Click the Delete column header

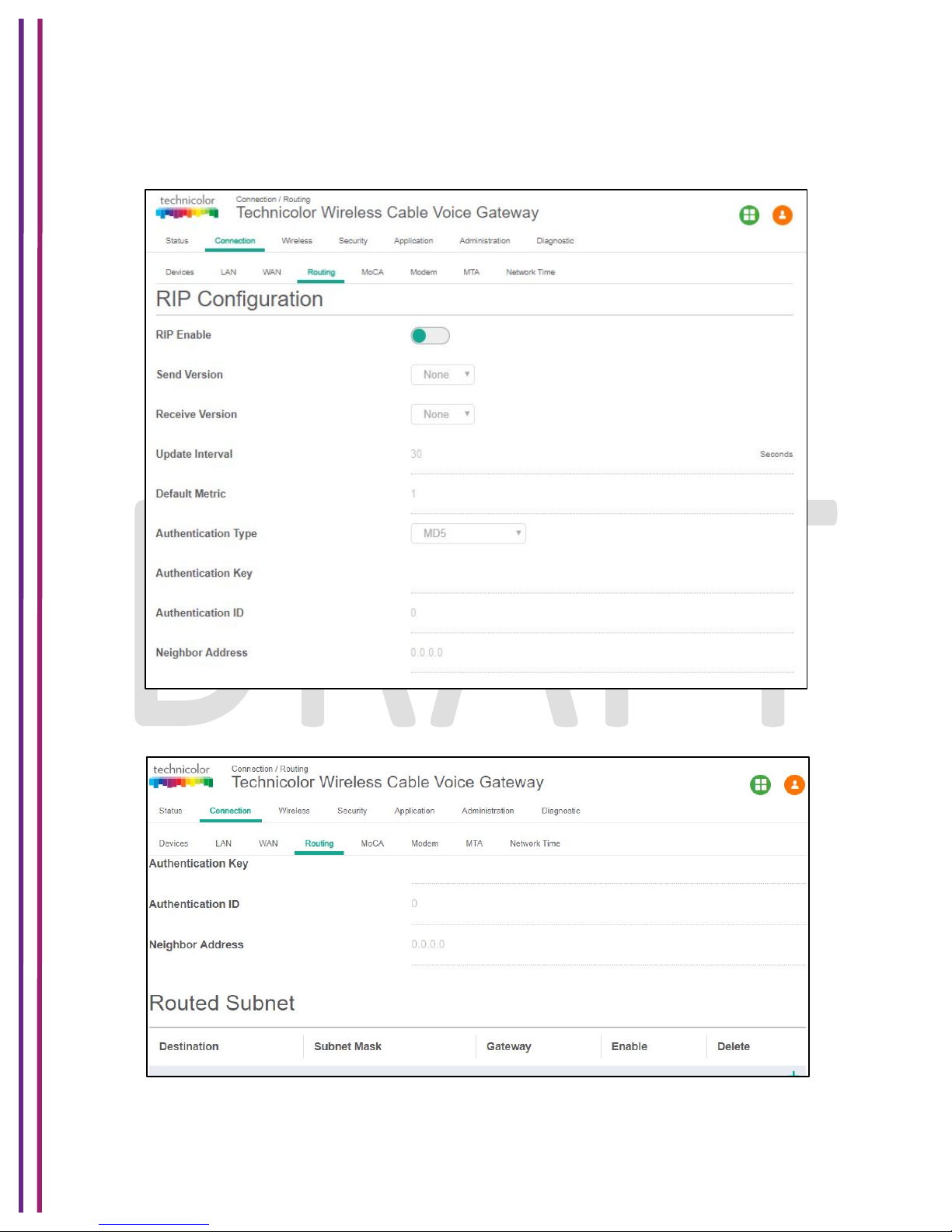point(734,1046)
